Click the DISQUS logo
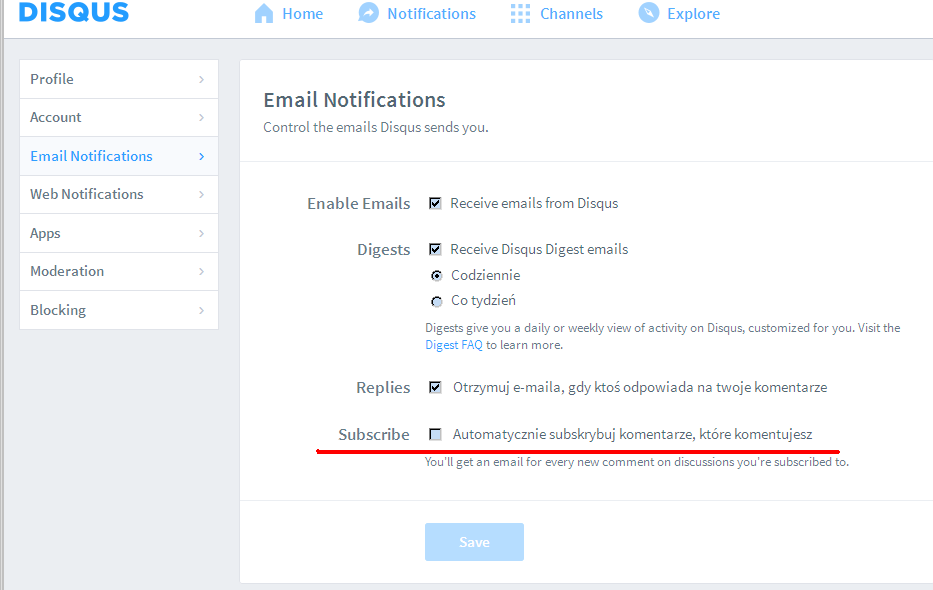This screenshot has width=933, height=590. [x=74, y=12]
